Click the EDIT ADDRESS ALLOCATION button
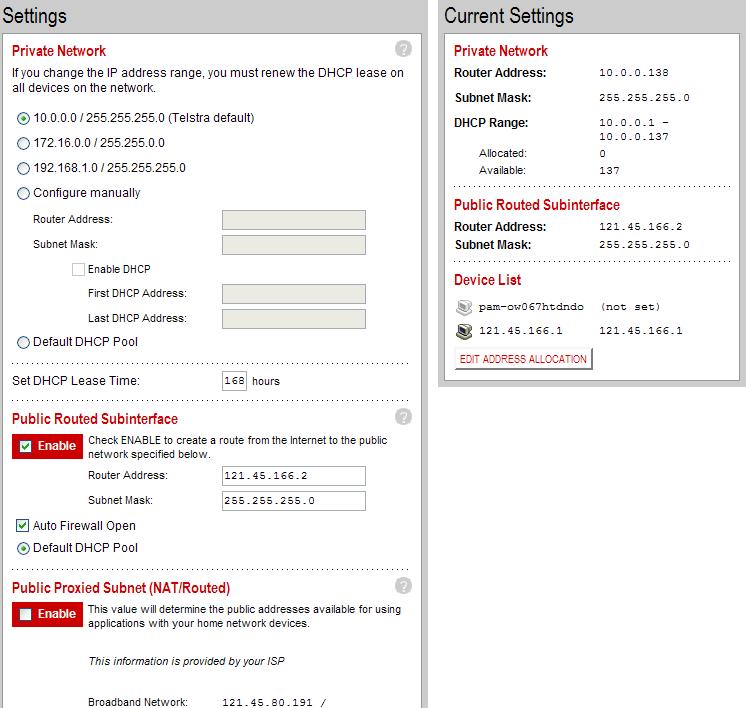This screenshot has width=746, height=708. [523, 359]
